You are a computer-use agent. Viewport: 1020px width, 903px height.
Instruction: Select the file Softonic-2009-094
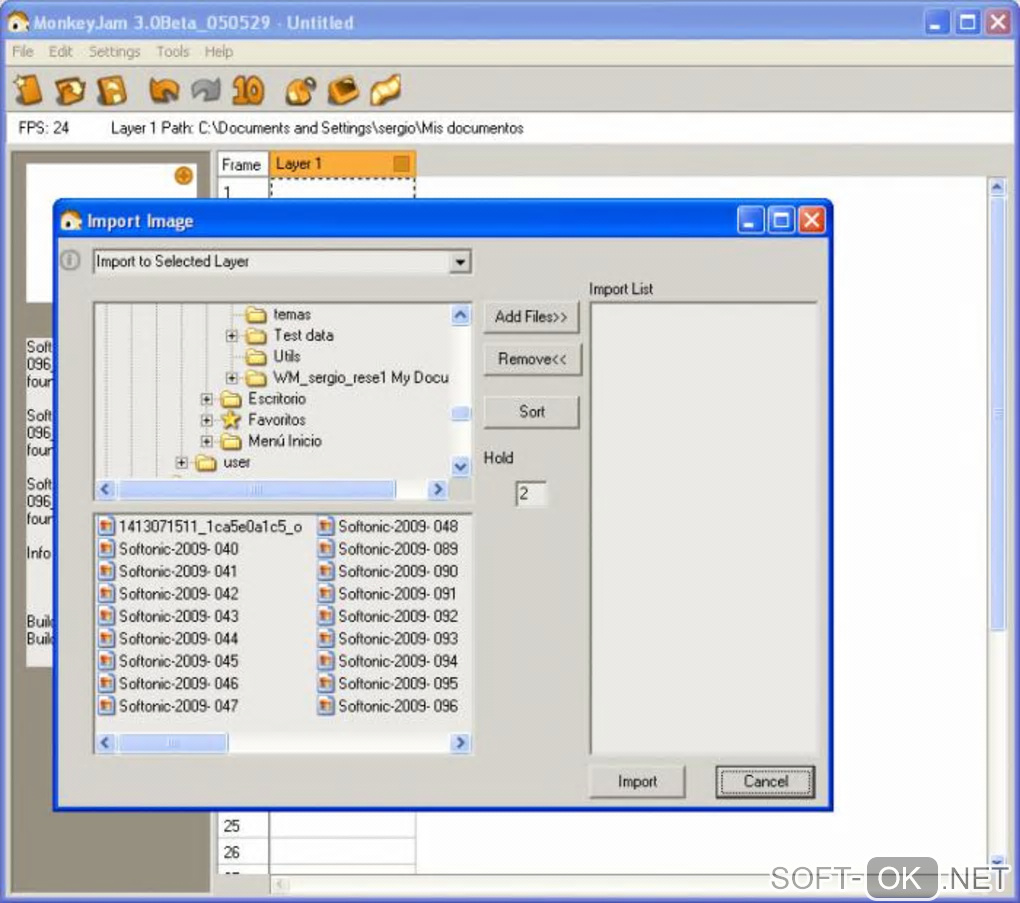(388, 661)
